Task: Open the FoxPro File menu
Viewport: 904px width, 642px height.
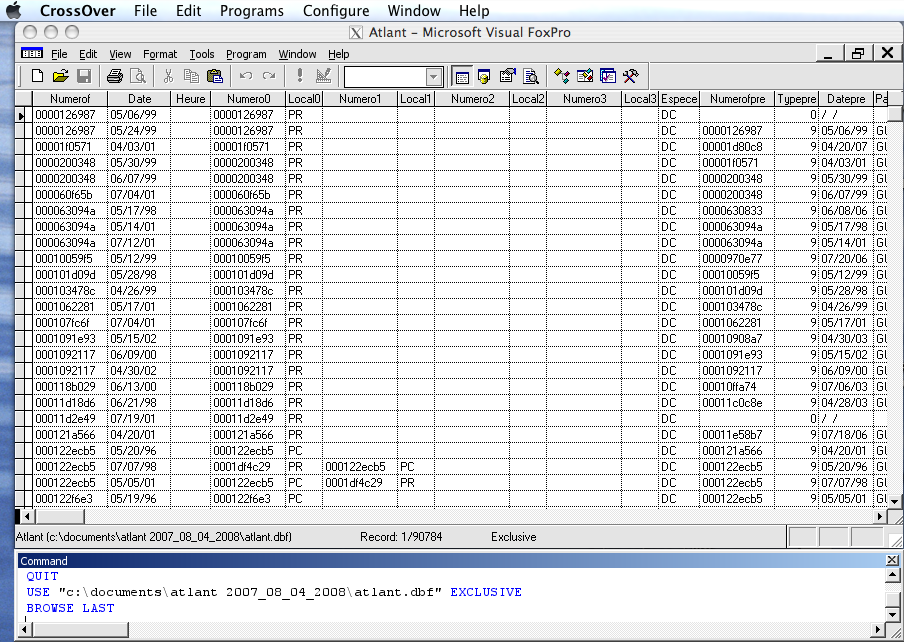Action: 59,54
